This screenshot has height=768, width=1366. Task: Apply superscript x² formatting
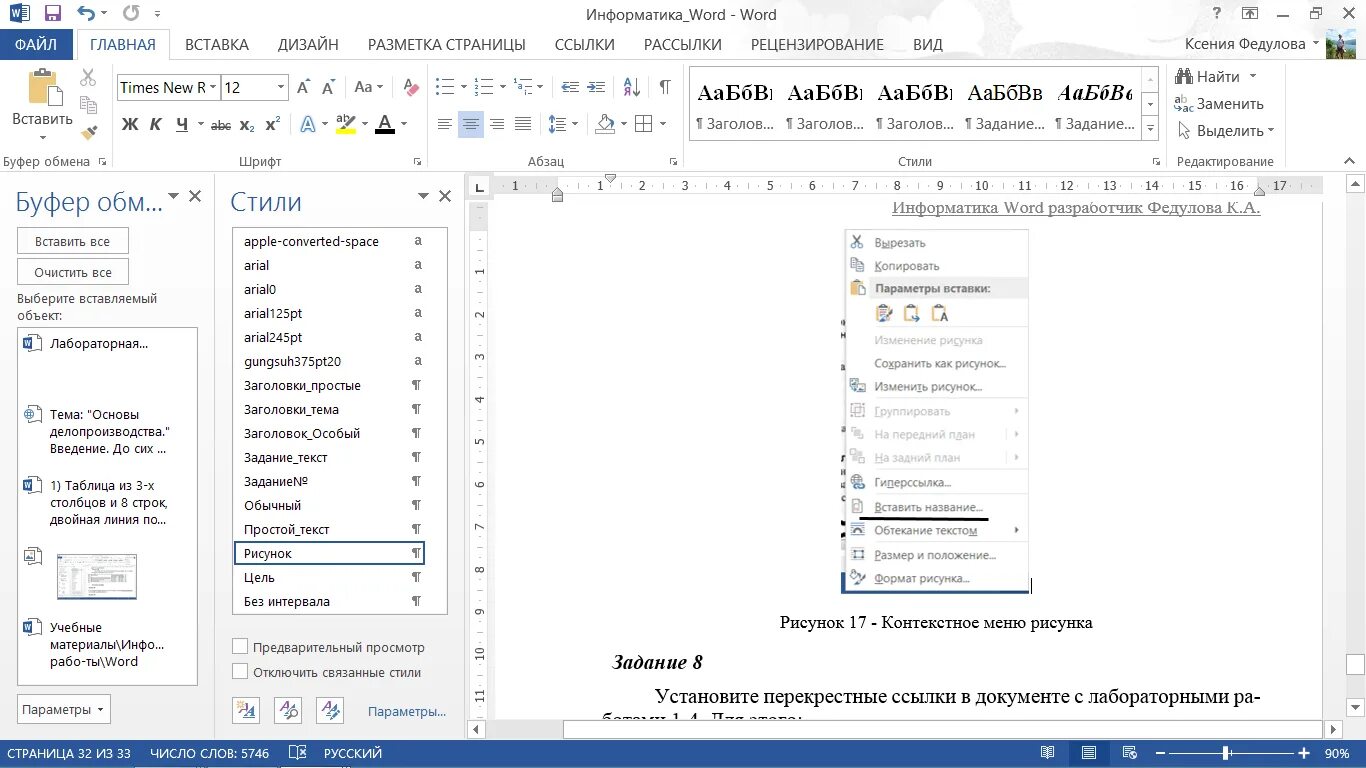coord(272,125)
